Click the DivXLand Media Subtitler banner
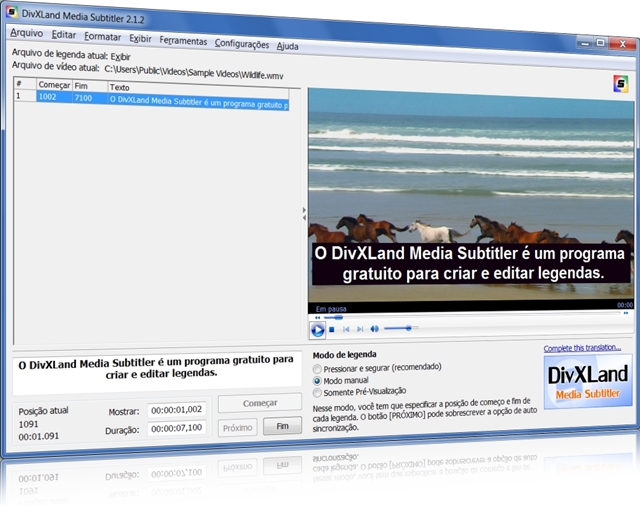The width and height of the screenshot is (640, 506). pos(588,382)
